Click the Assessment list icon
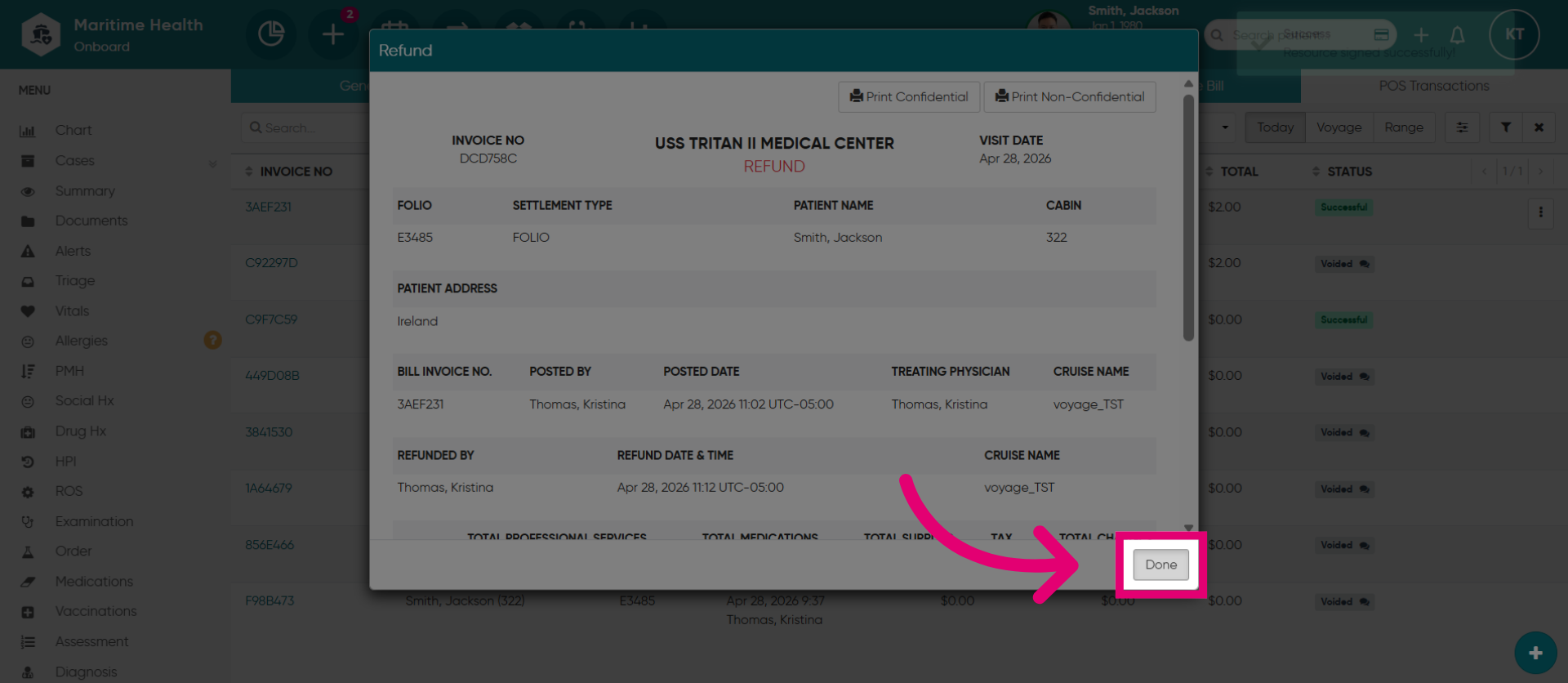 point(28,642)
